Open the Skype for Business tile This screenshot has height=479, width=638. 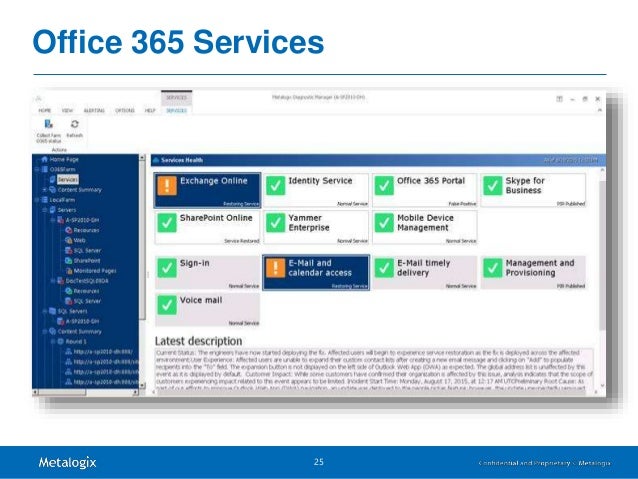(x=533, y=190)
